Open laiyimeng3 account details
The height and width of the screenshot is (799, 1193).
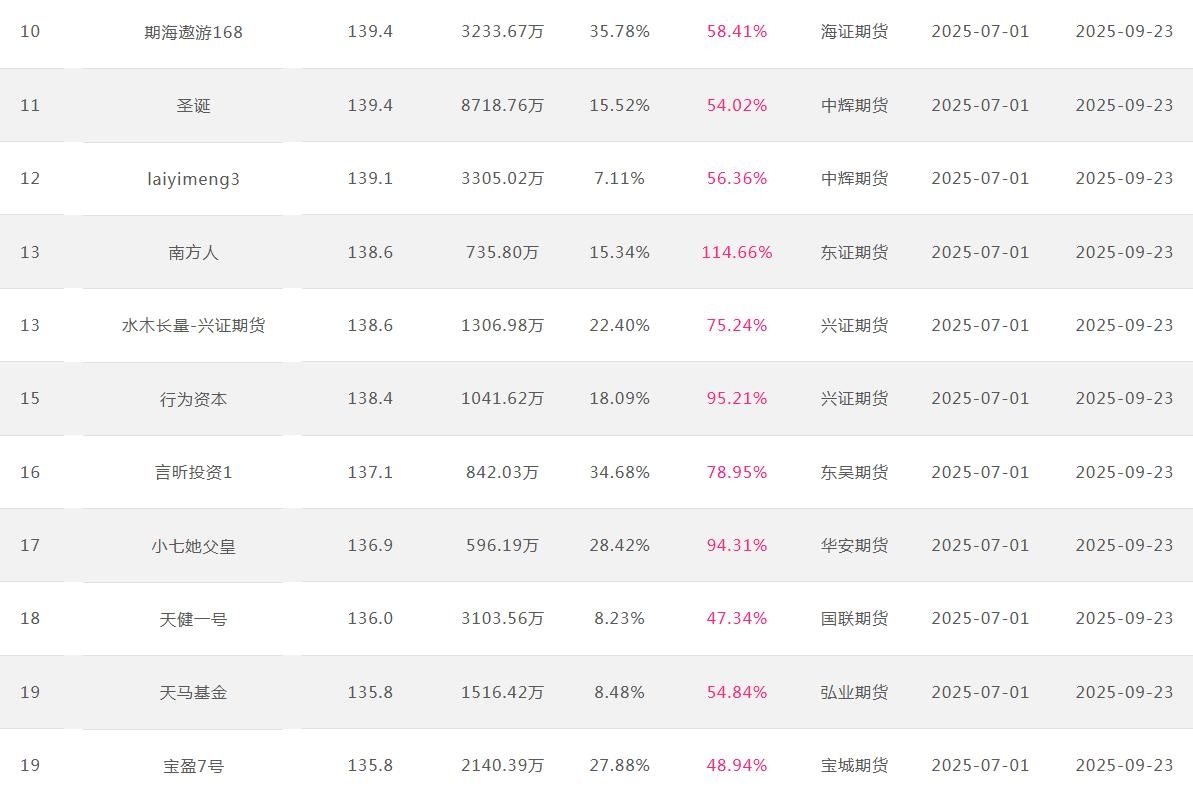[193, 179]
